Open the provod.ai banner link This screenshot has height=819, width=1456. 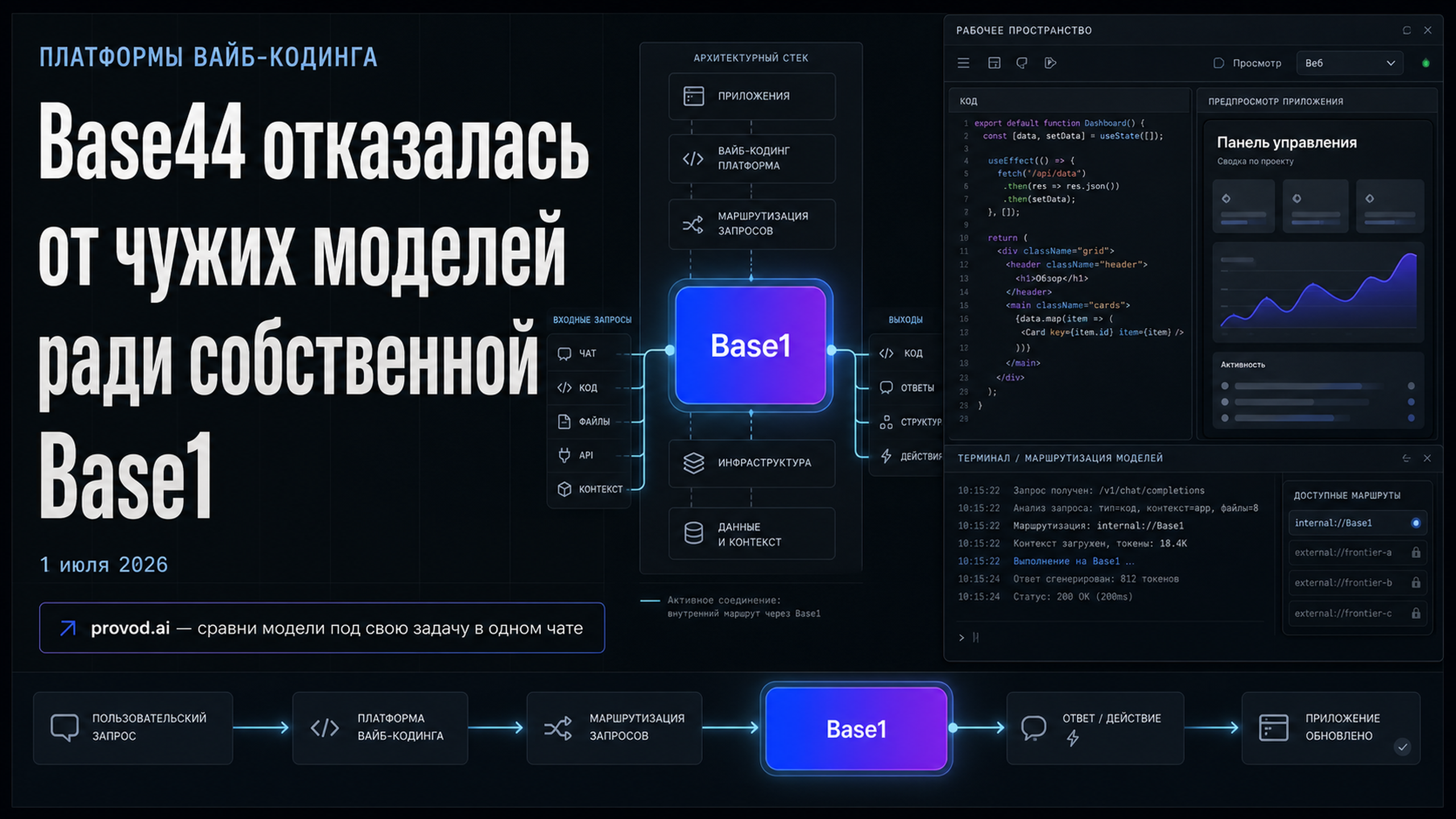tap(322, 628)
